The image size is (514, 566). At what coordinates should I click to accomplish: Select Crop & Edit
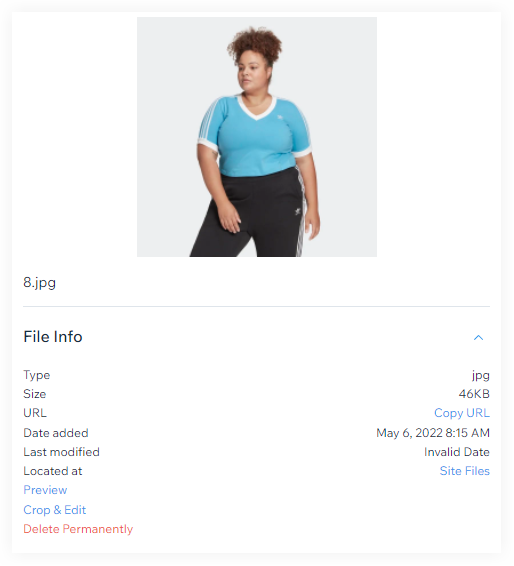coord(55,510)
